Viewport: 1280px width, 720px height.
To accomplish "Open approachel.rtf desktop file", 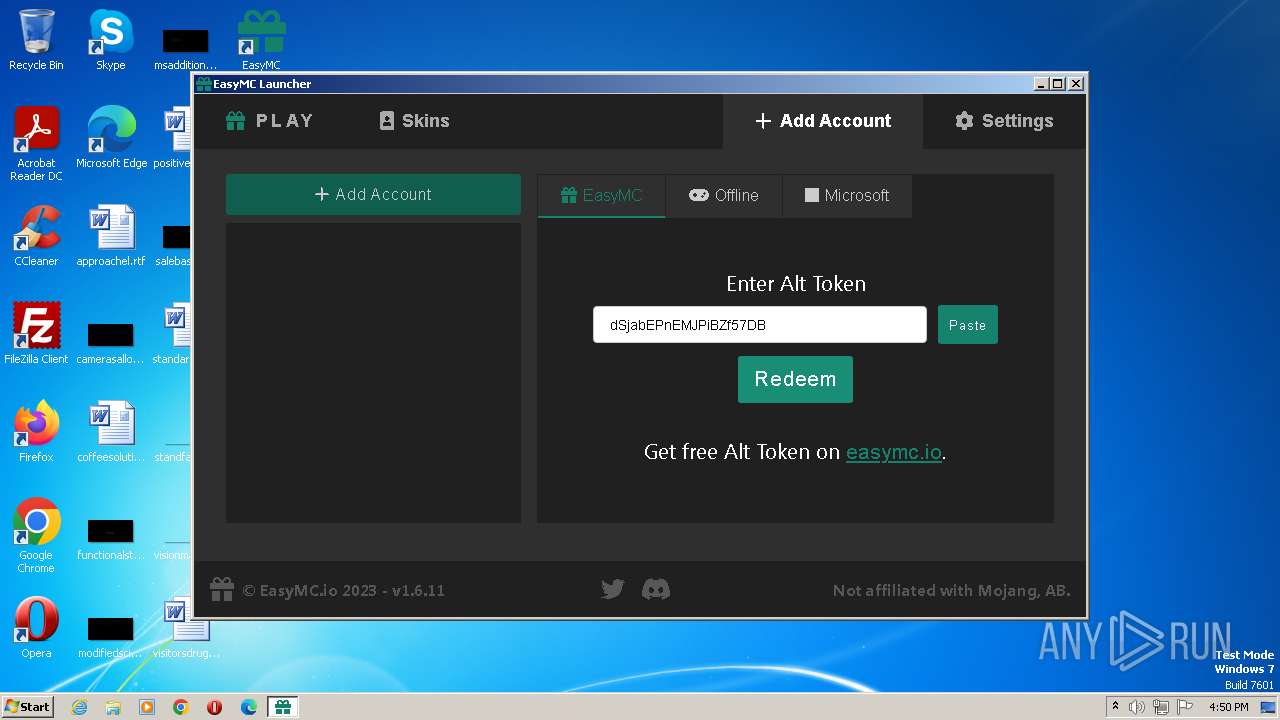I will click(111, 236).
